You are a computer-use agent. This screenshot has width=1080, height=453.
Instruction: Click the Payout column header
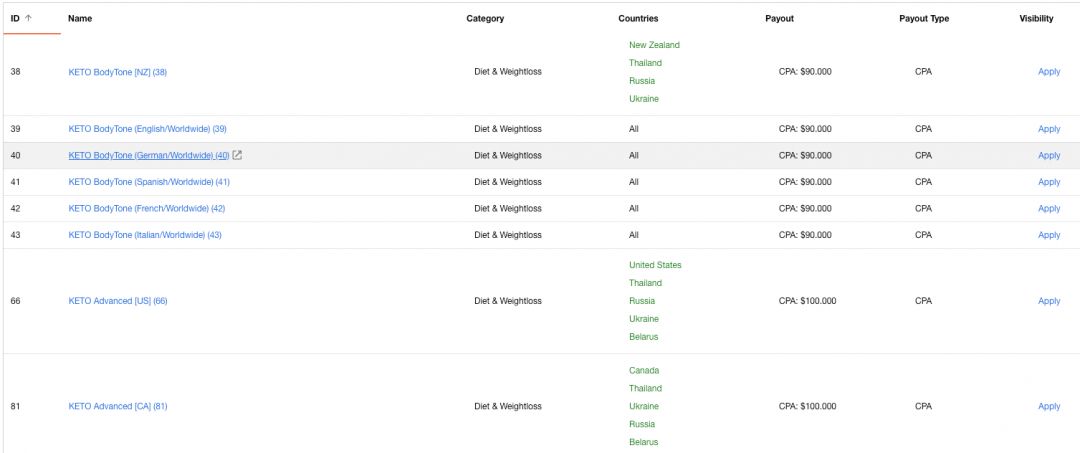[x=779, y=18]
